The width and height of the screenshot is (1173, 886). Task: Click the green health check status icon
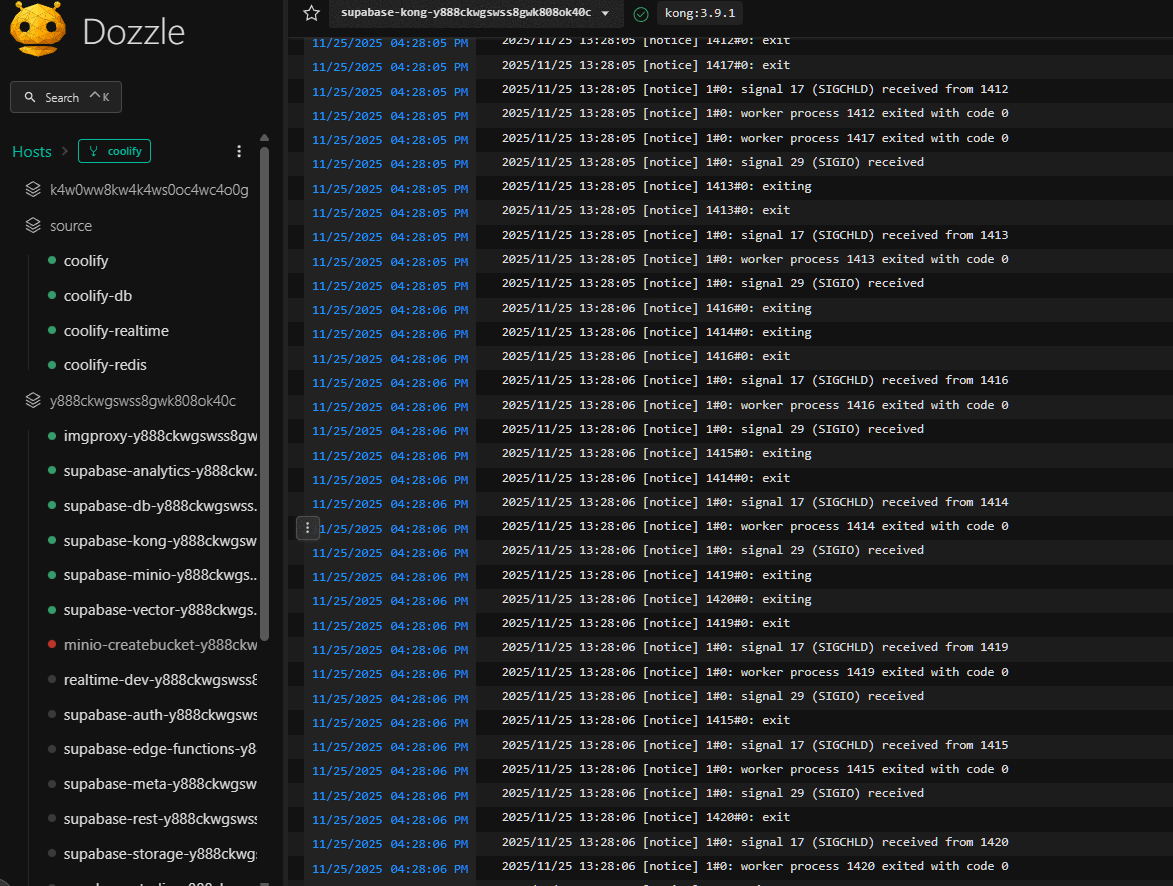(x=641, y=13)
